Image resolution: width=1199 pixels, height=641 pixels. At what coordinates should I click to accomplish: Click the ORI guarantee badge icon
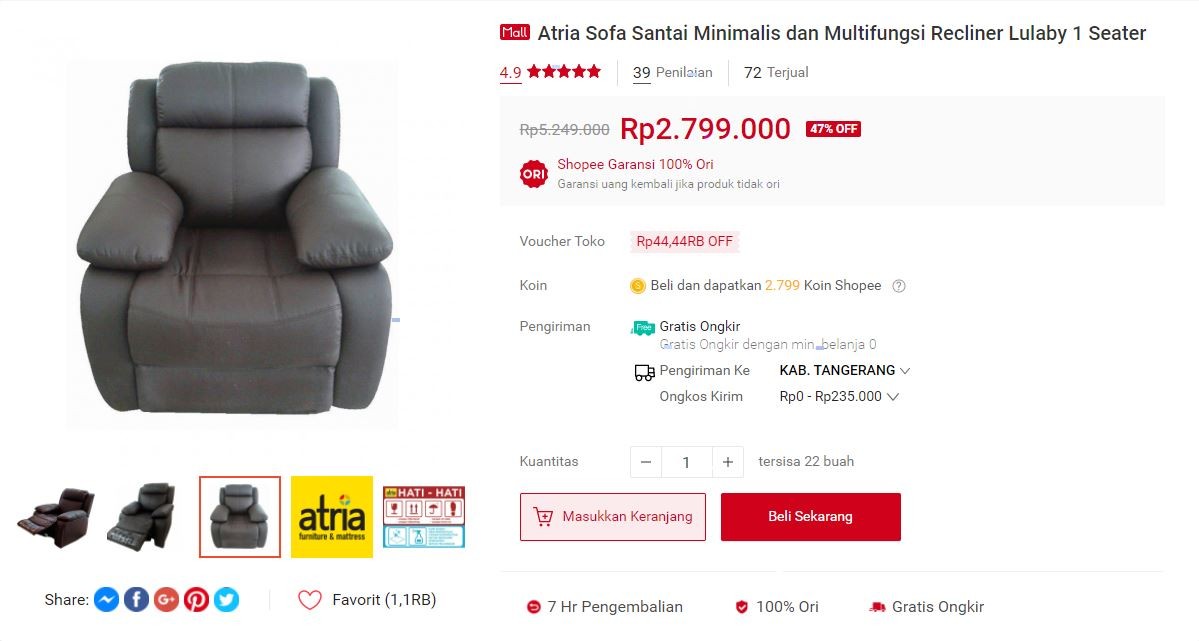(x=534, y=174)
